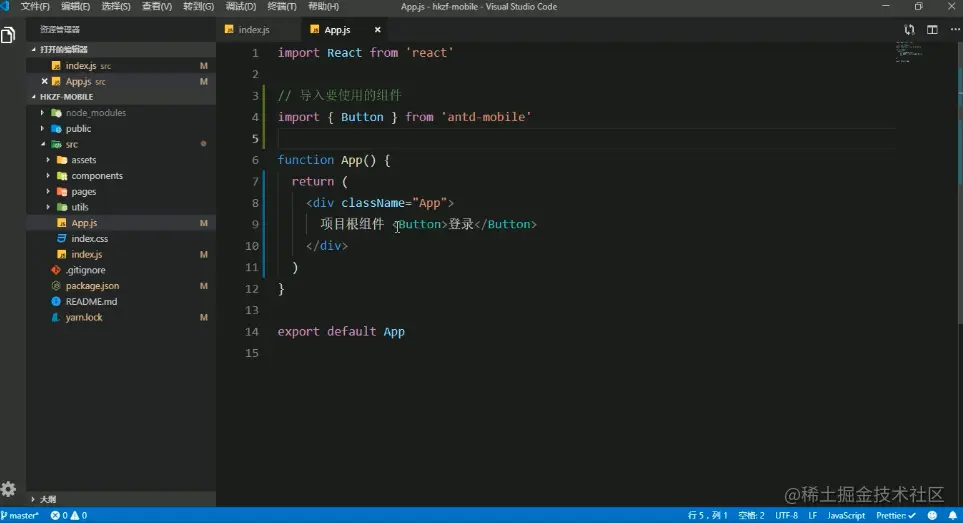
Task: Change the UTF-8 encoding setting
Action: pos(786,516)
